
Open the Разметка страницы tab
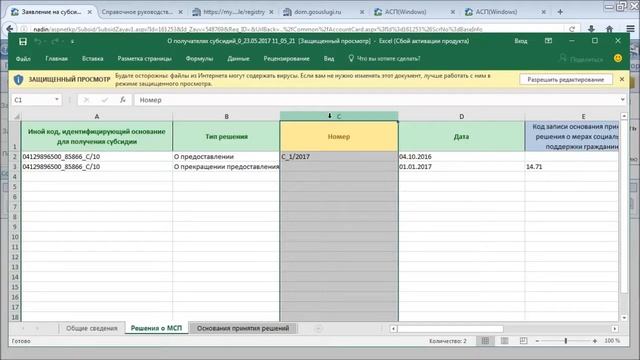coord(144,59)
